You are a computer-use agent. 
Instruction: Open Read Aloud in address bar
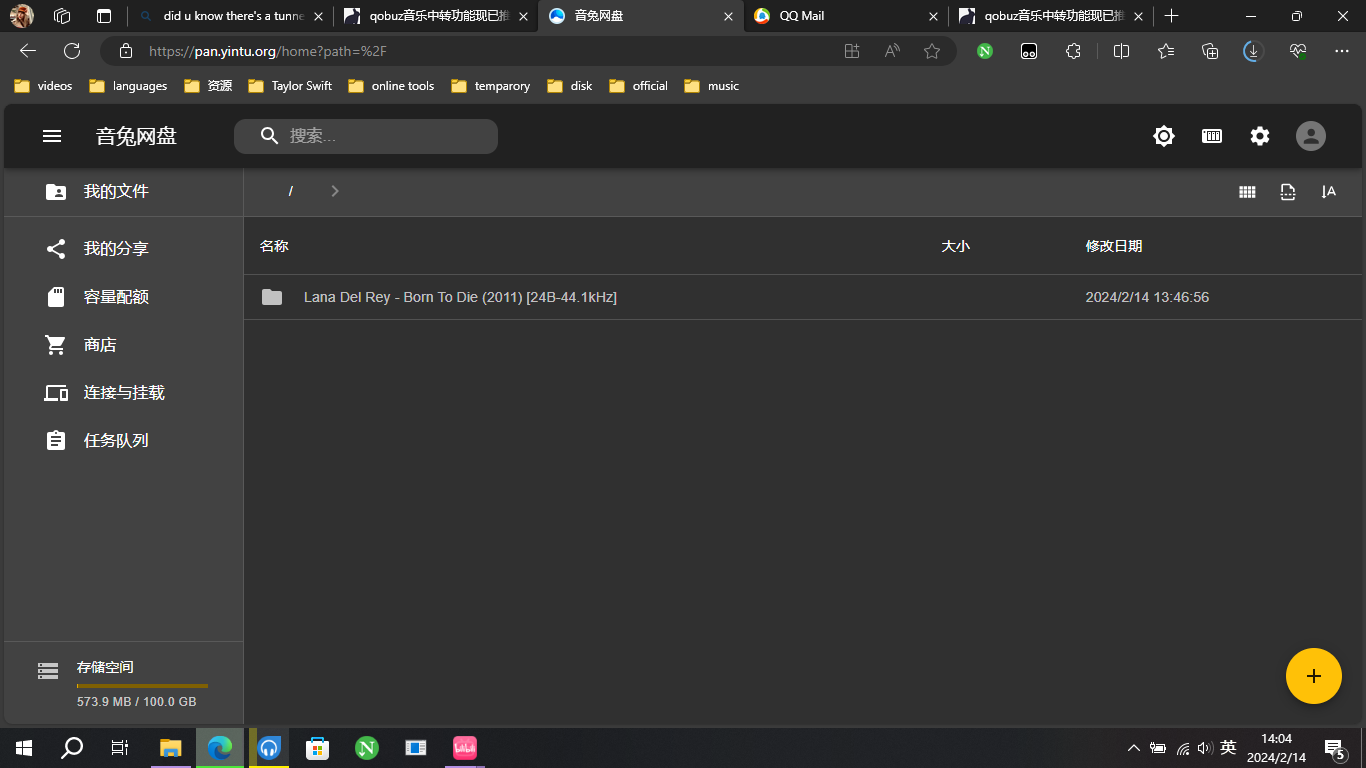tap(892, 51)
